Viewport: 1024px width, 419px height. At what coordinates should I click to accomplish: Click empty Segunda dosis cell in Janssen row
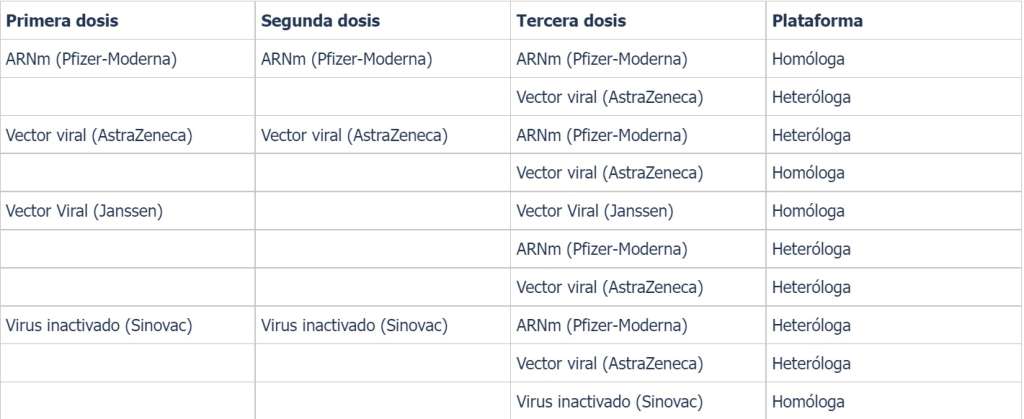[x=383, y=211]
